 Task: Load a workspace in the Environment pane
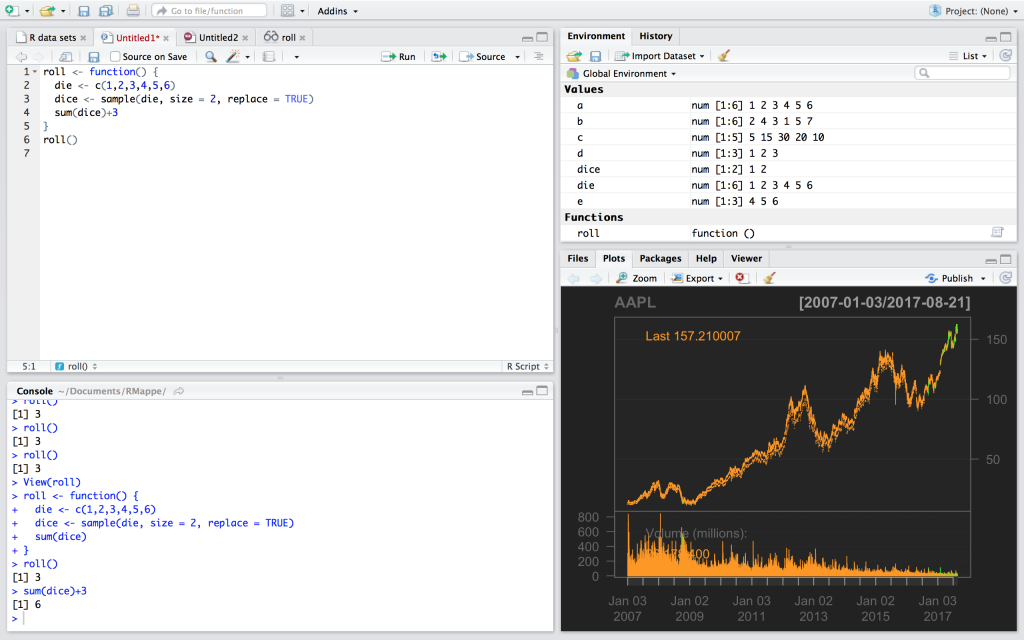click(x=574, y=56)
